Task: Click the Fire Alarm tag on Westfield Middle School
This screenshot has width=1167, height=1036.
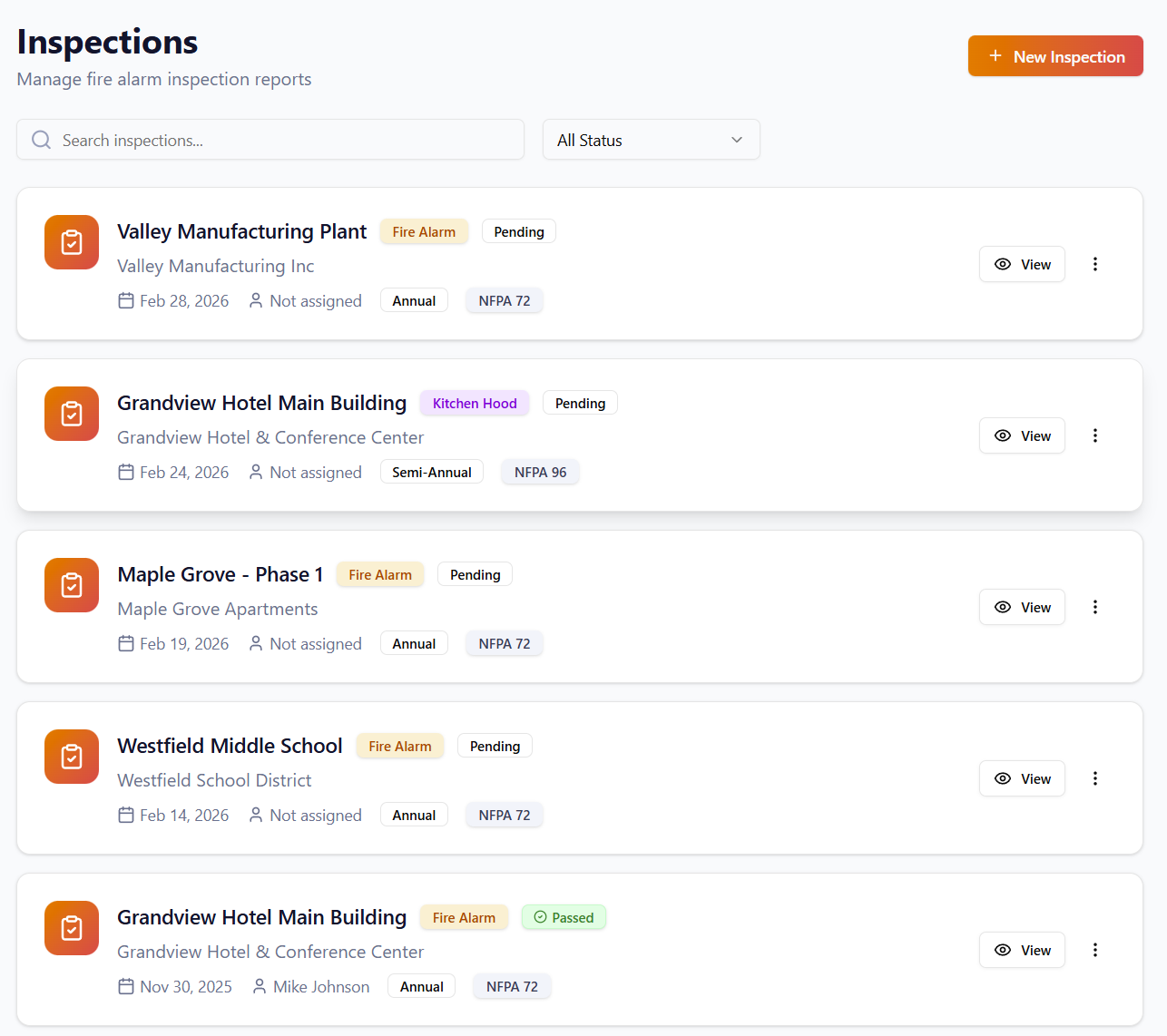Action: point(400,746)
